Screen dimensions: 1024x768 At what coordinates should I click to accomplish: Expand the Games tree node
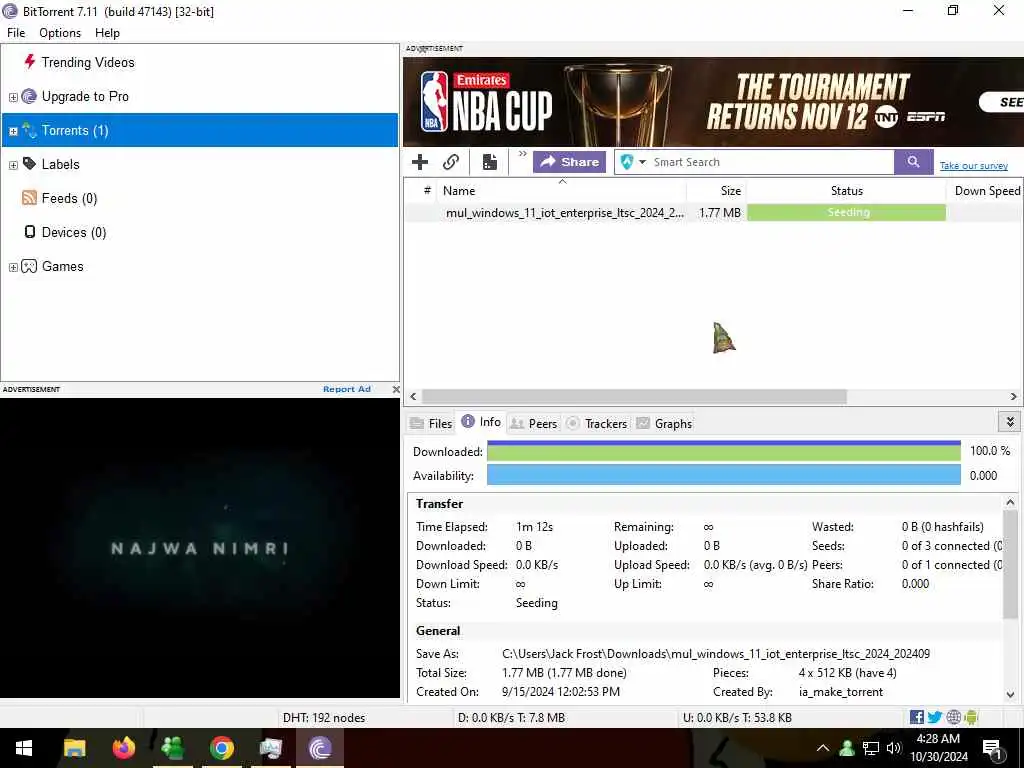[13, 267]
